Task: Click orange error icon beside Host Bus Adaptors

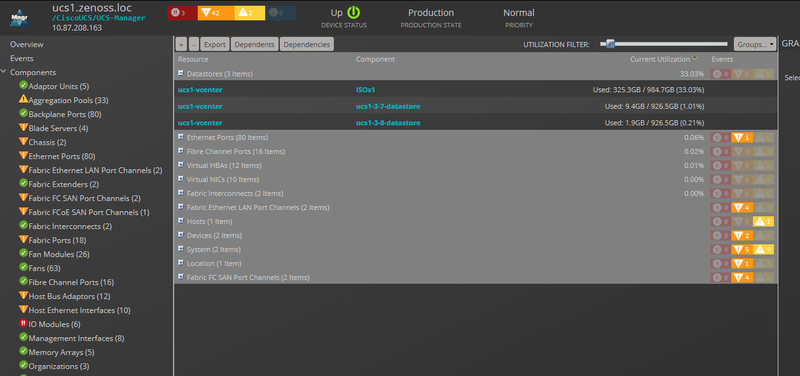Action: pos(23,295)
